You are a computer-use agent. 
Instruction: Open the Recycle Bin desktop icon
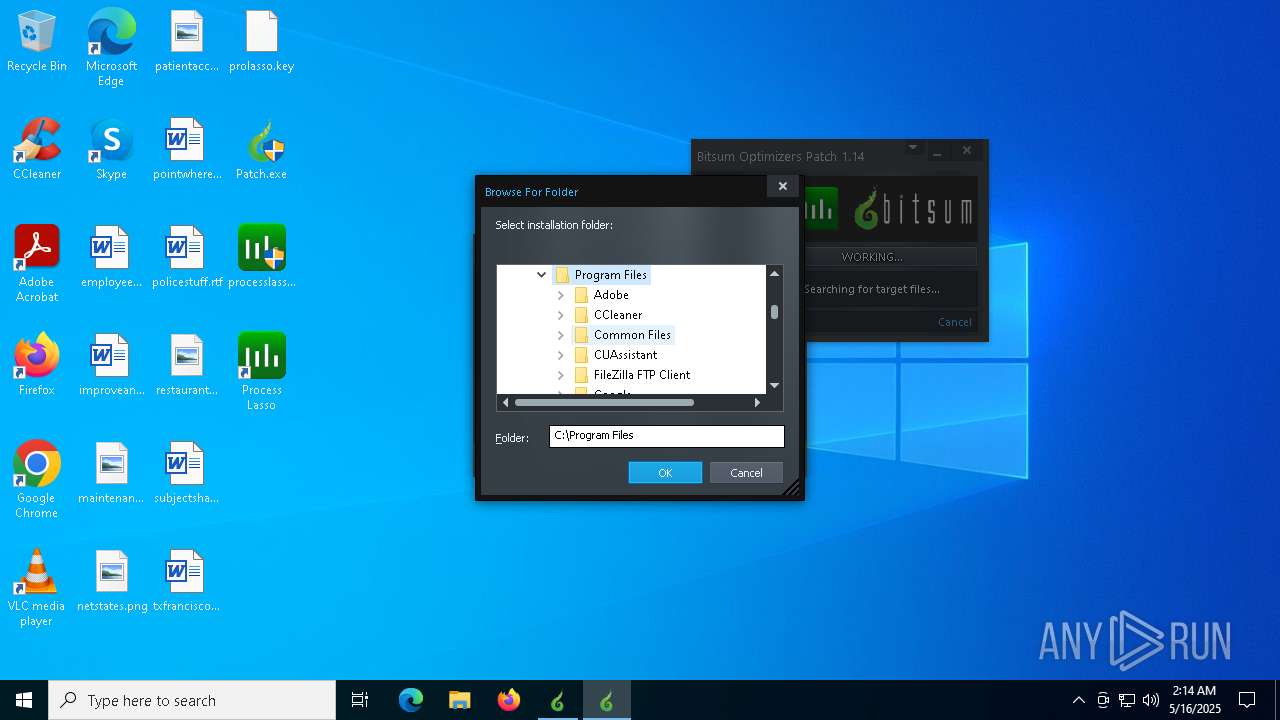coord(37,42)
